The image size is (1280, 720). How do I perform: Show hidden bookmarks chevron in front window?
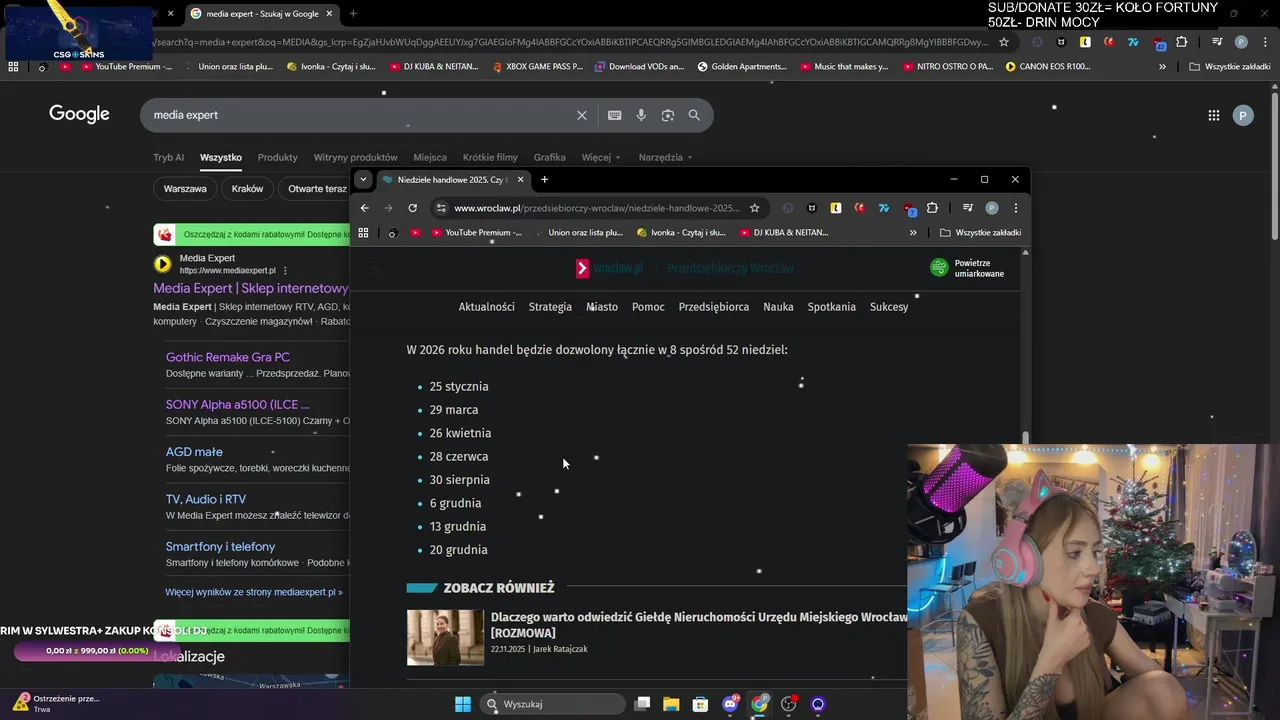[x=913, y=232]
